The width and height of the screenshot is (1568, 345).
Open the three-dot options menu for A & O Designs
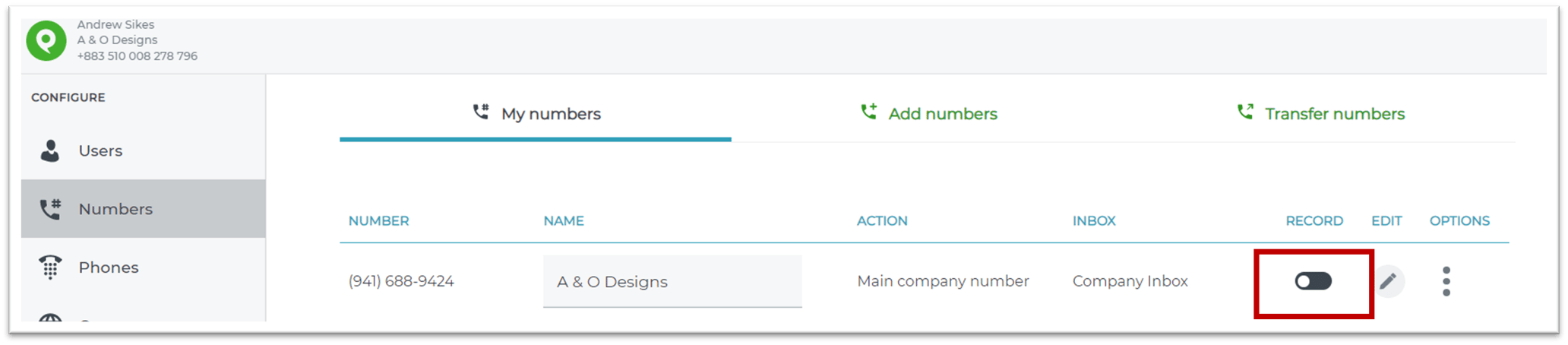[x=1446, y=281]
